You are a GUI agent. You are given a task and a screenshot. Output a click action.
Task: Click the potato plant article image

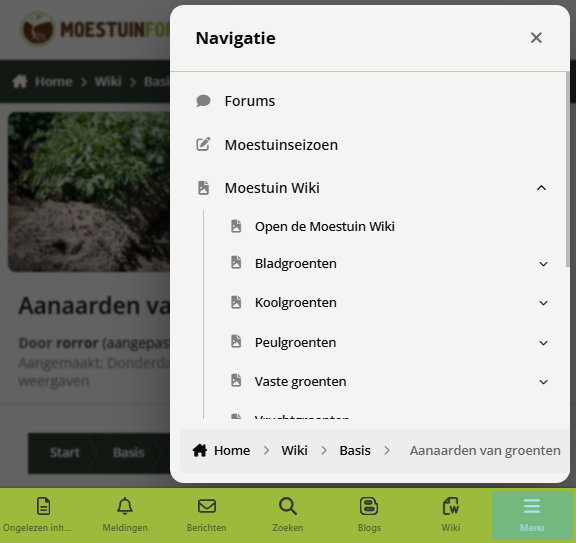click(89, 192)
